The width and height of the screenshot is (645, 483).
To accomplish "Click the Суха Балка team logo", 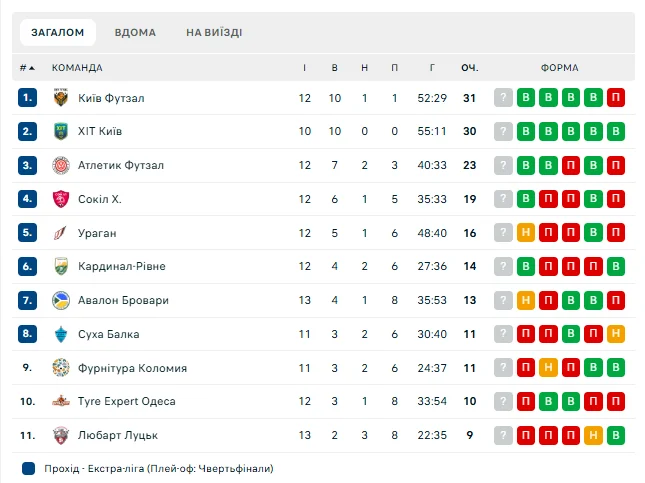I will point(60,334).
